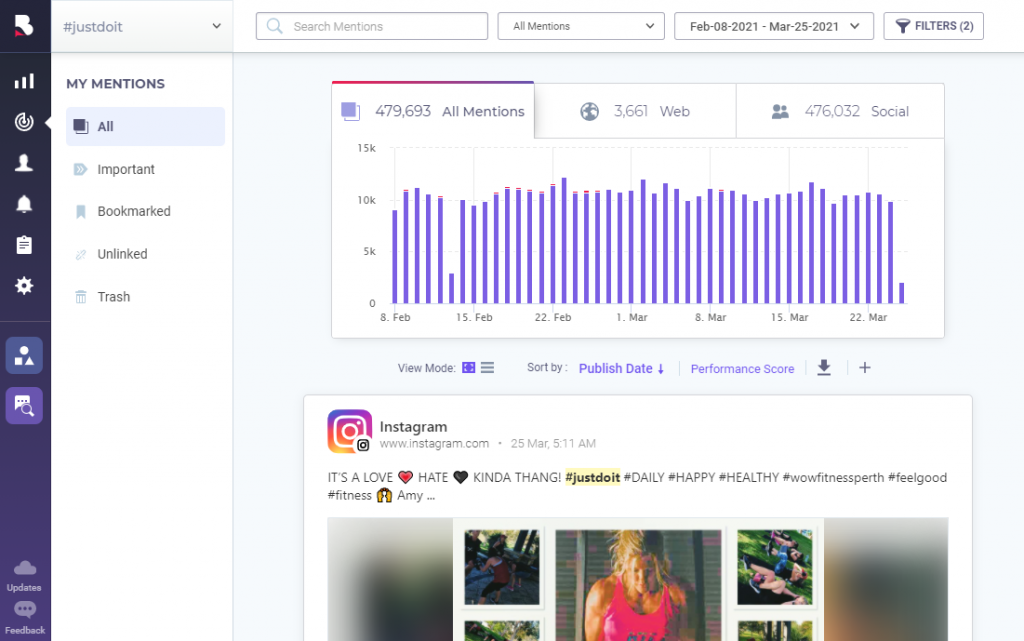This screenshot has width=1024, height=641.
Task: Open the #justdoit project dropdown
Action: click(140, 25)
